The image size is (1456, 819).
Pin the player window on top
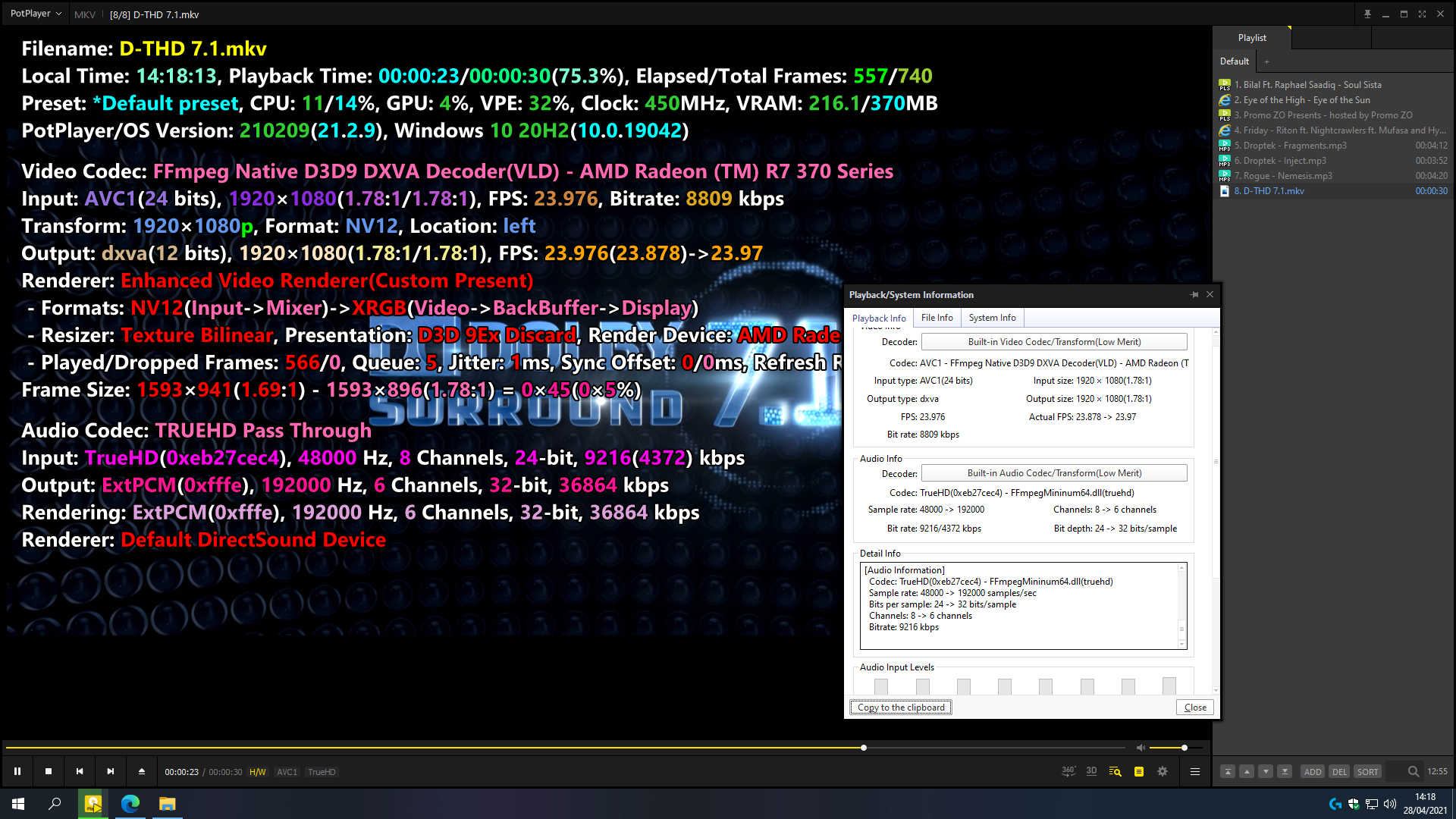1367,14
